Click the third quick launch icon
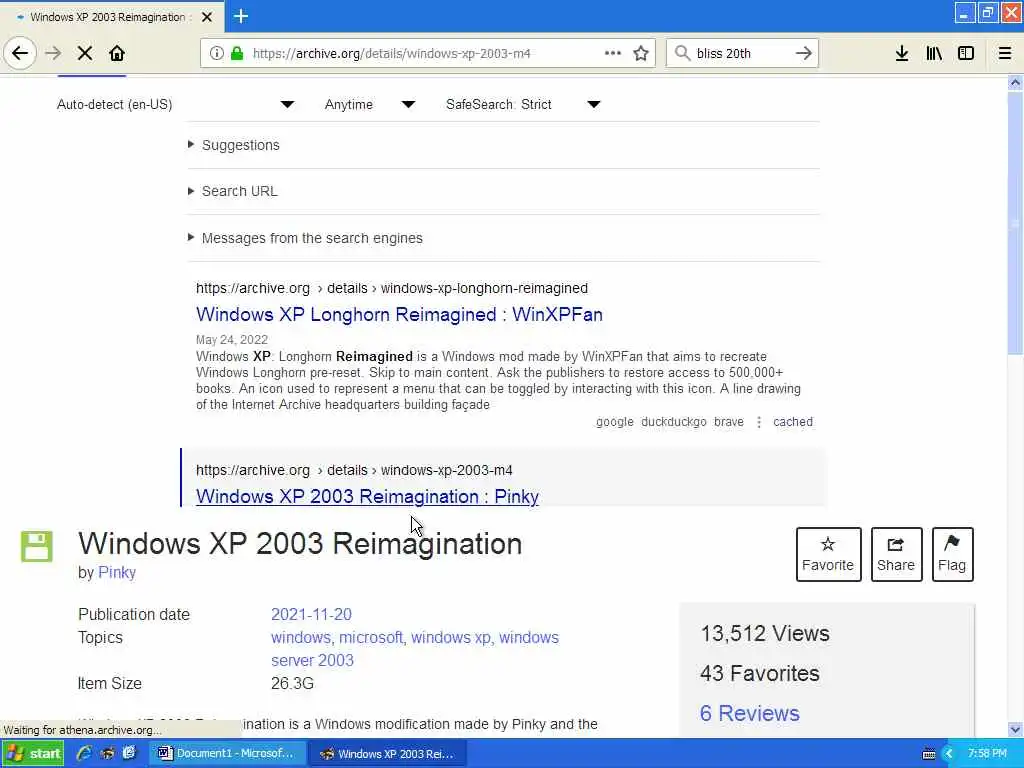1024x768 pixels. (x=129, y=753)
